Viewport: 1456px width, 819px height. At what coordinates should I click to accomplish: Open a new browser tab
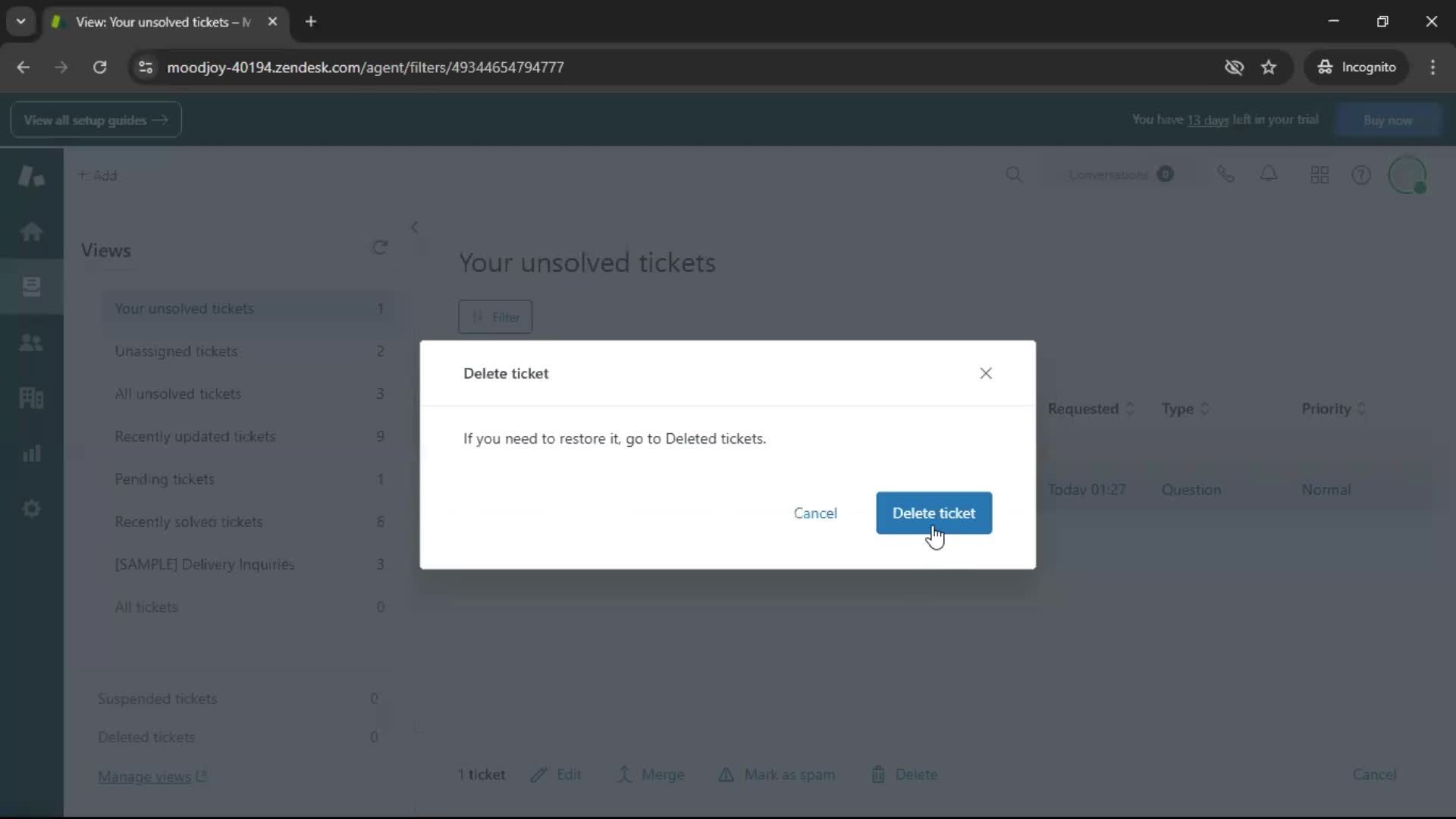[311, 22]
